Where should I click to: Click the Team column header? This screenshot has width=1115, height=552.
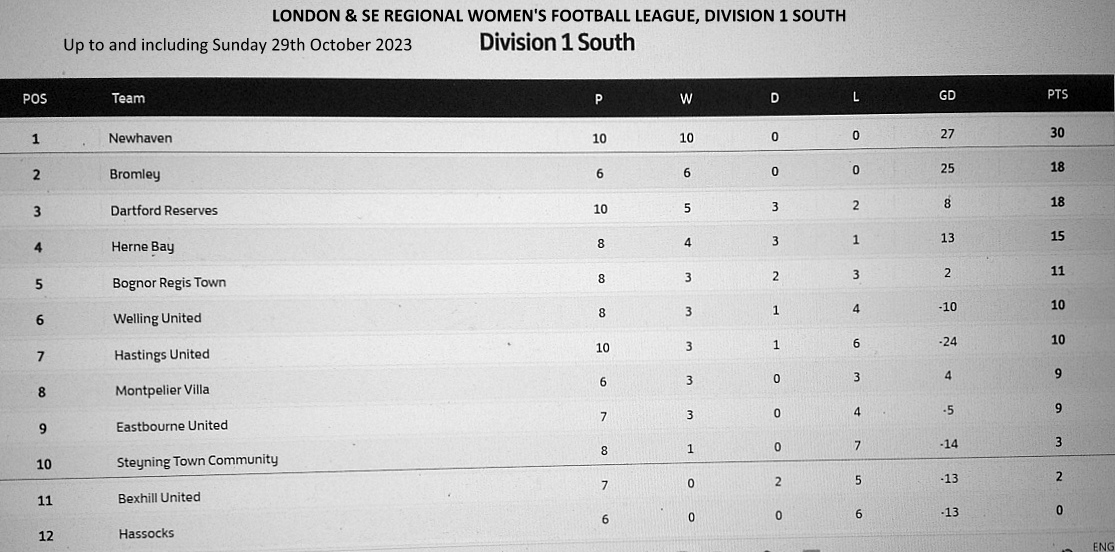pyautogui.click(x=128, y=98)
